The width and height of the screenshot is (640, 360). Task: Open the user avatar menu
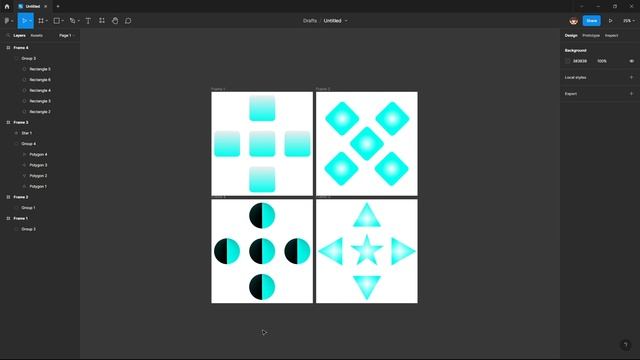(573, 21)
